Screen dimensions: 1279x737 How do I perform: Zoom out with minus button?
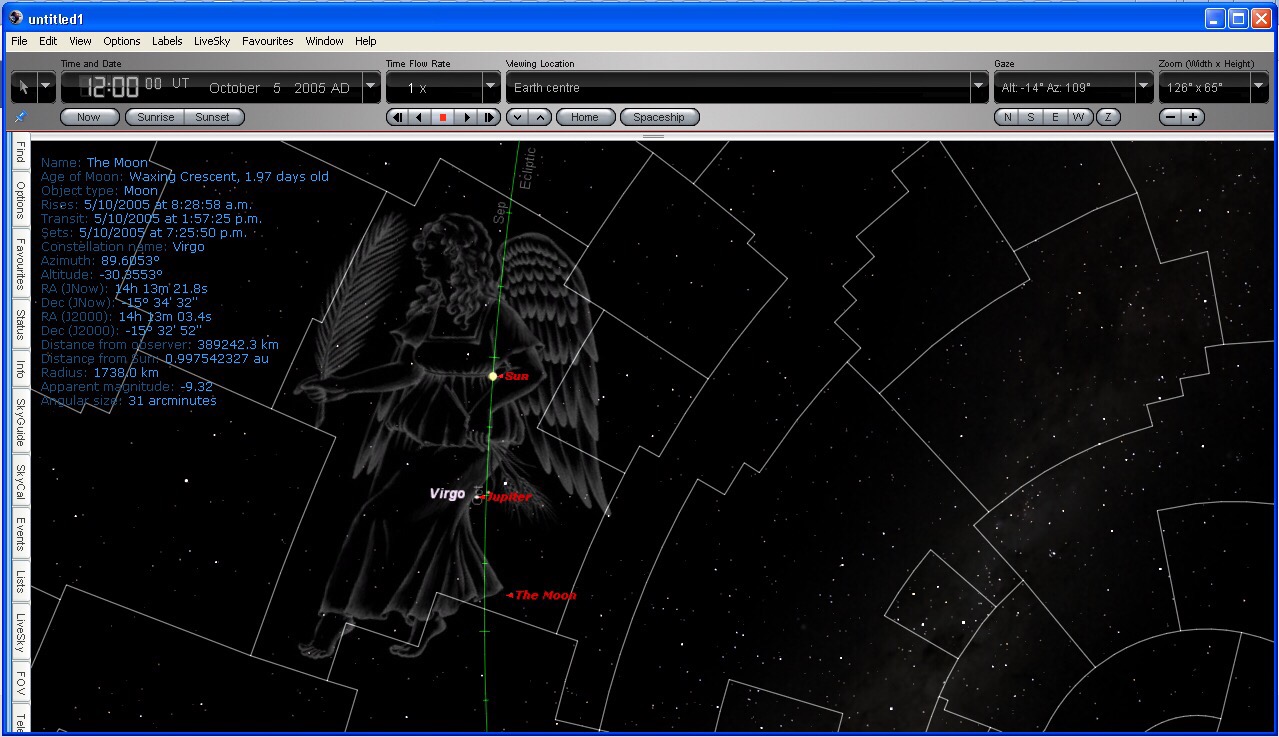[1171, 117]
